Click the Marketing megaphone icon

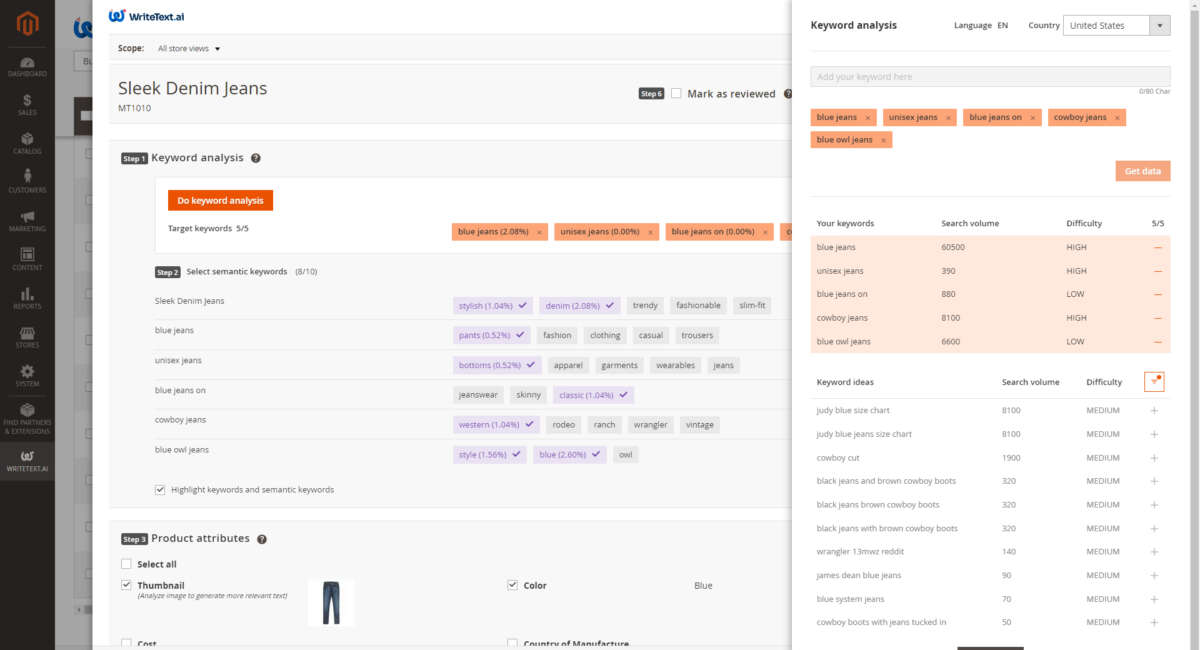tap(27, 221)
